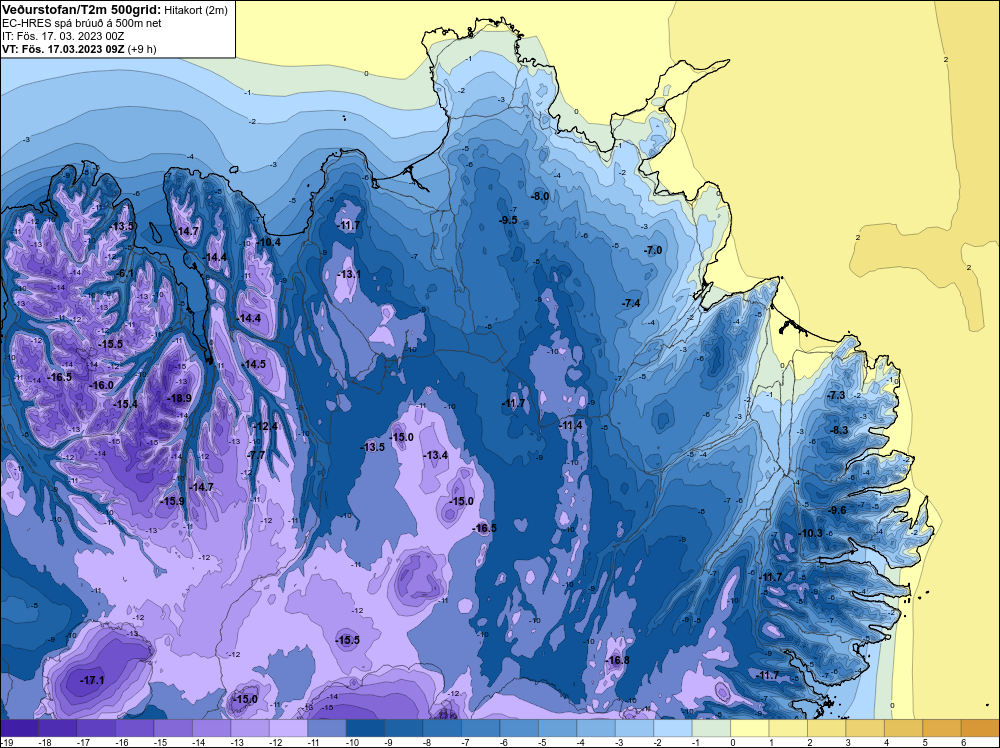Click the -18 label on the color scale
The height and width of the screenshot is (748, 1000).
click(44, 742)
